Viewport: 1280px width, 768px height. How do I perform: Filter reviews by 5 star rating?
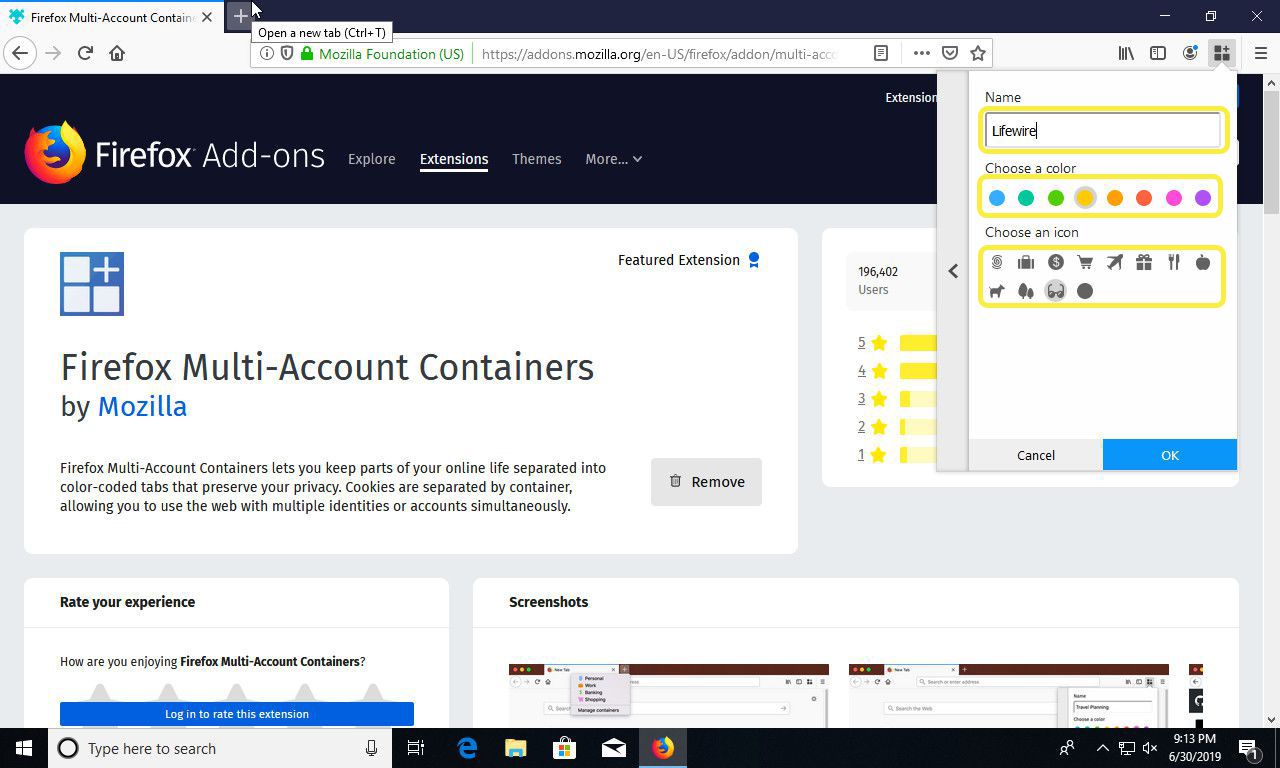click(872, 343)
